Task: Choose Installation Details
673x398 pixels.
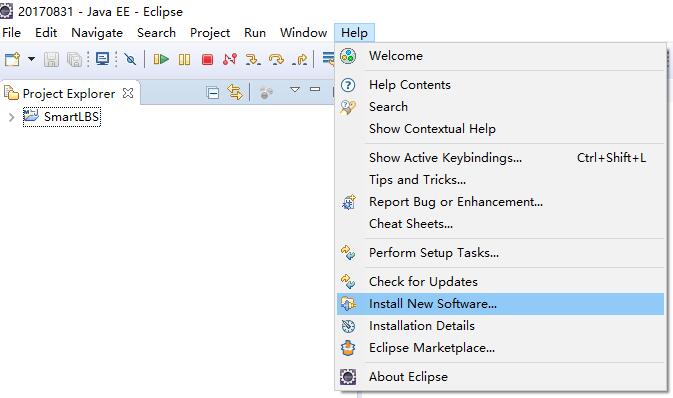Action: 500,326
